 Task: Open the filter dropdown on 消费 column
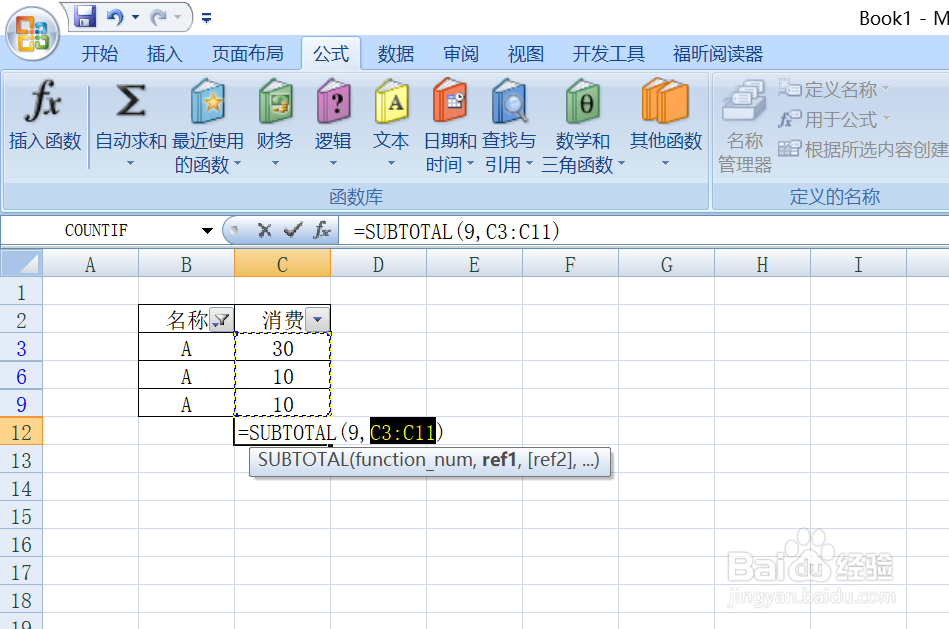coord(317,319)
